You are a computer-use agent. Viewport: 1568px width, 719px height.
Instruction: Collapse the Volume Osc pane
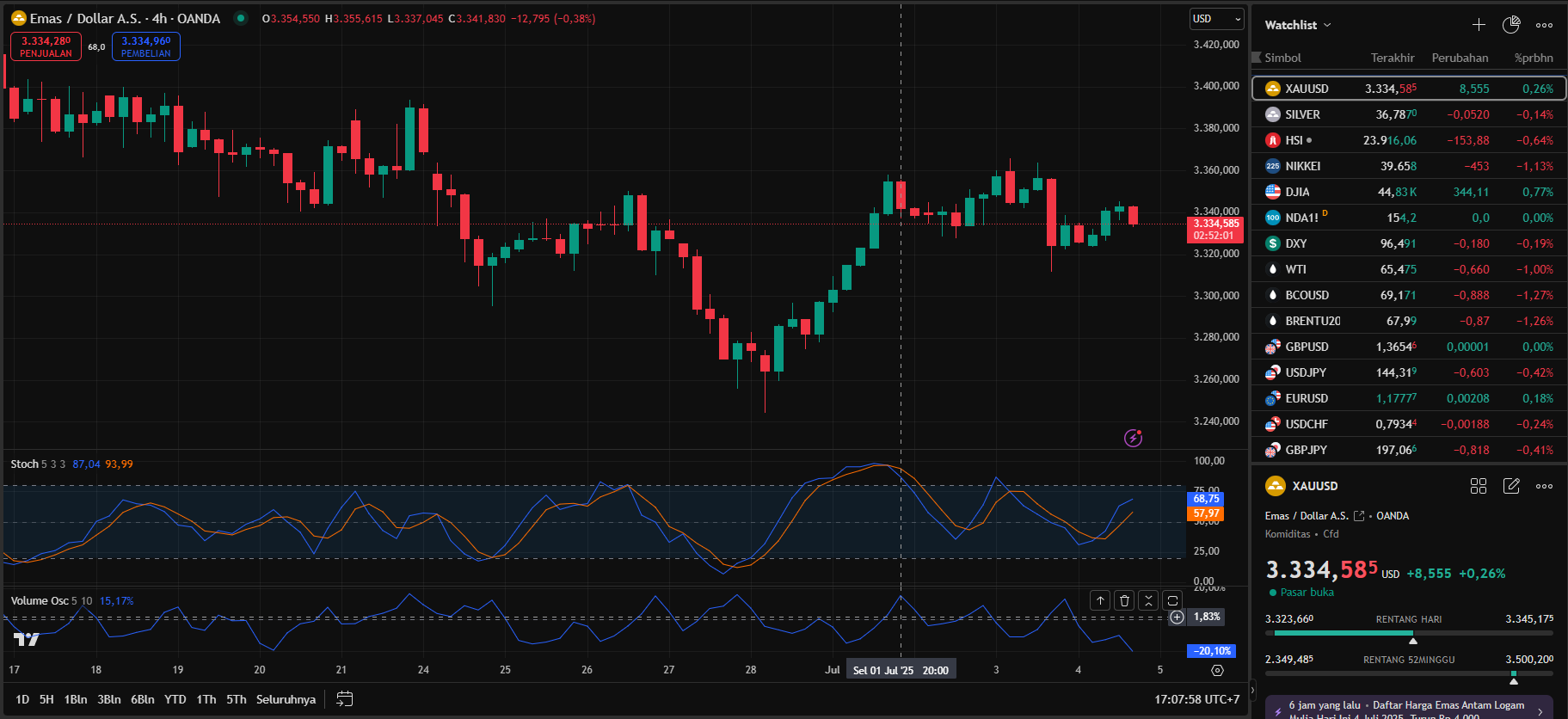pos(1148,601)
